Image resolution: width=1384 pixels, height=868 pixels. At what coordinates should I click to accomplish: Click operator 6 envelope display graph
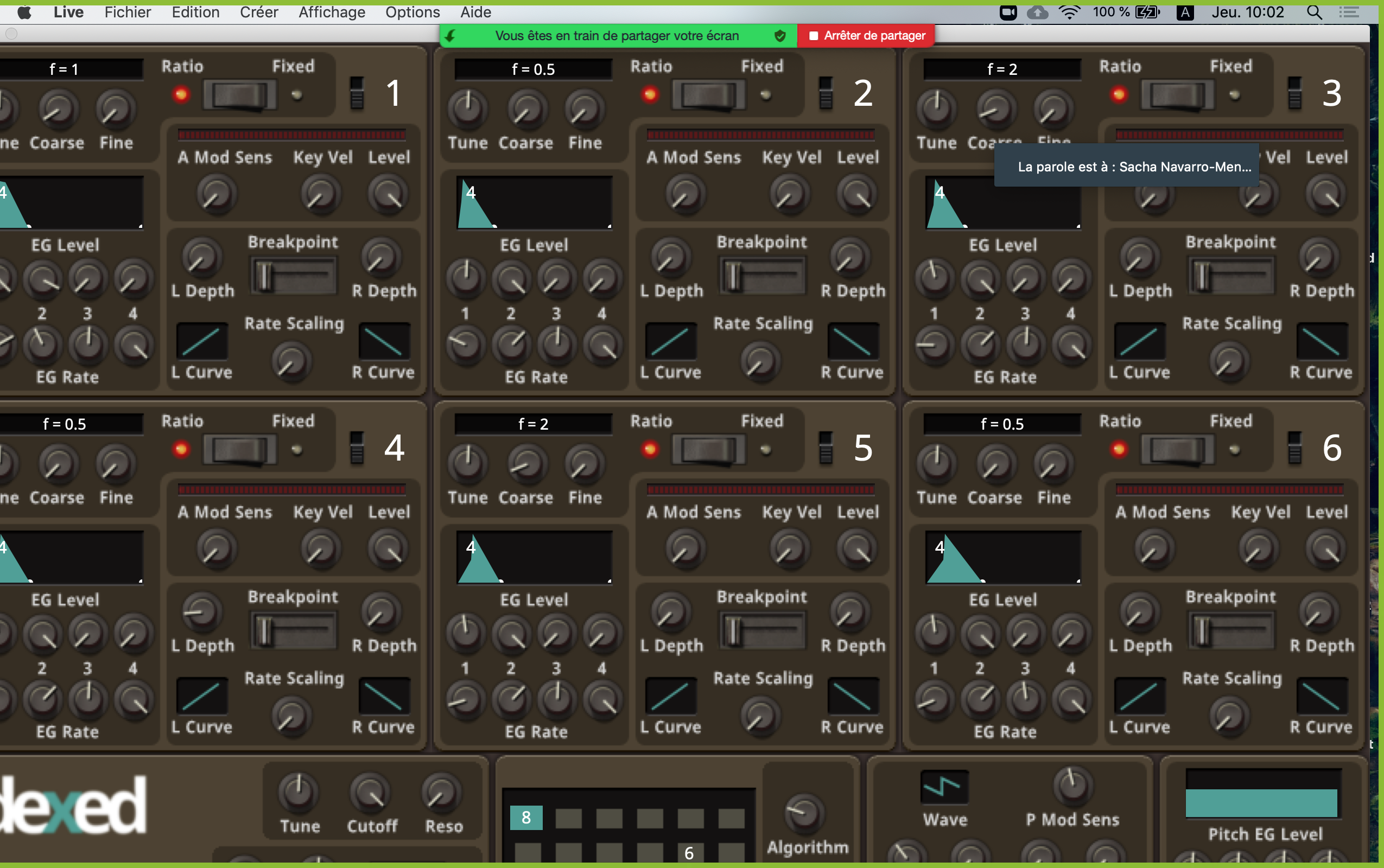tap(1002, 558)
